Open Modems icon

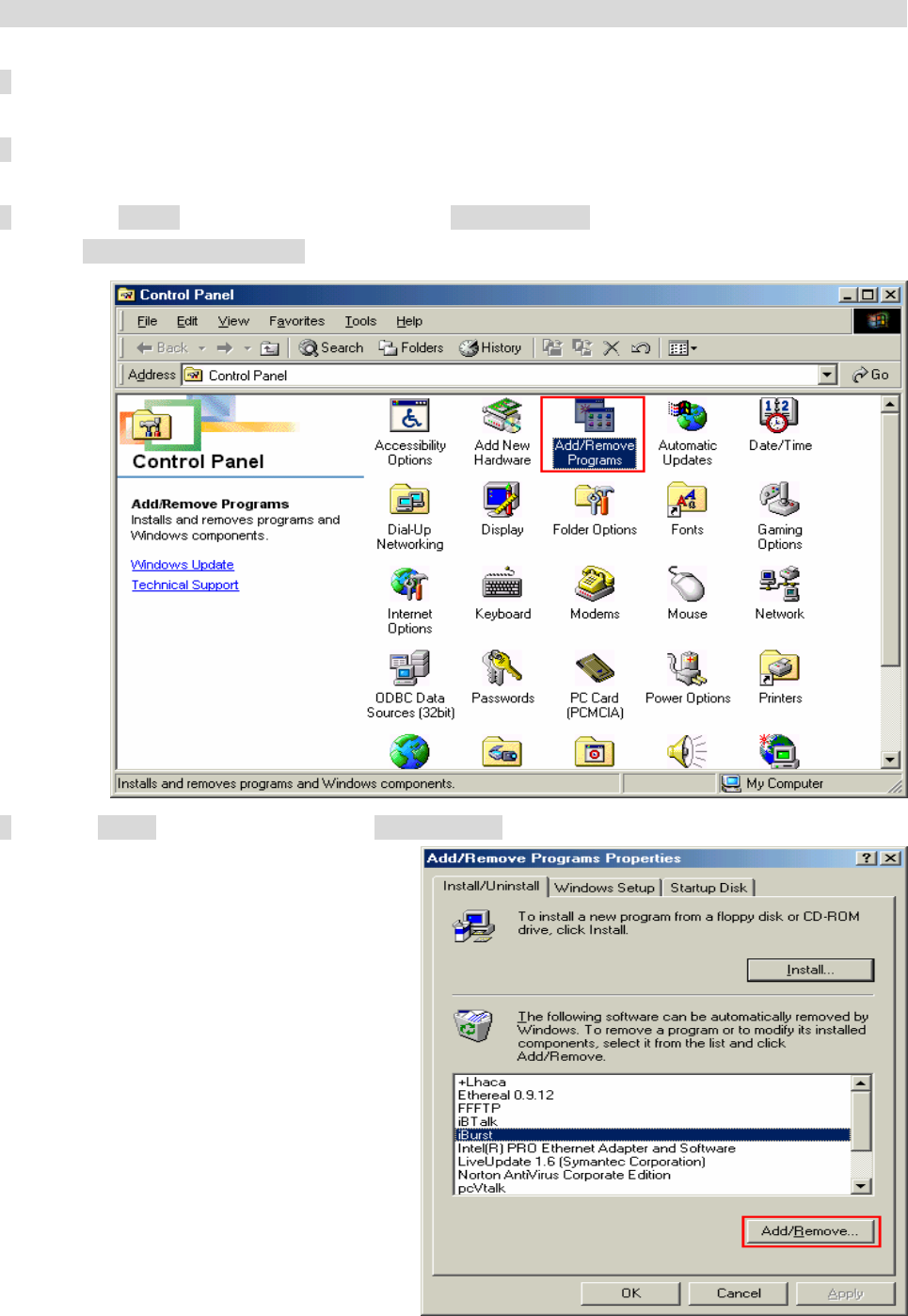[595, 593]
